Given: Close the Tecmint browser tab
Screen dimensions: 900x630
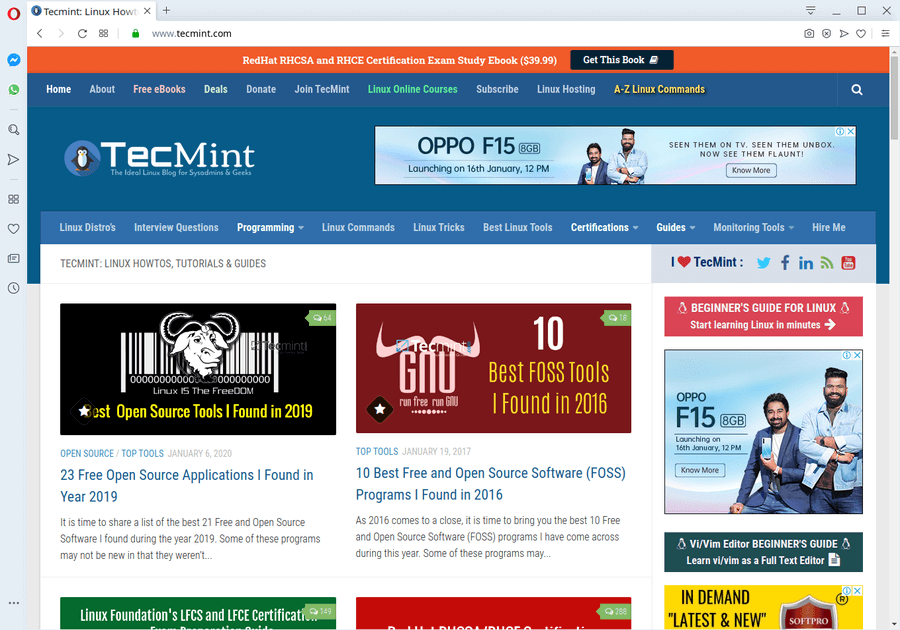Looking at the screenshot, I should pos(148,11).
